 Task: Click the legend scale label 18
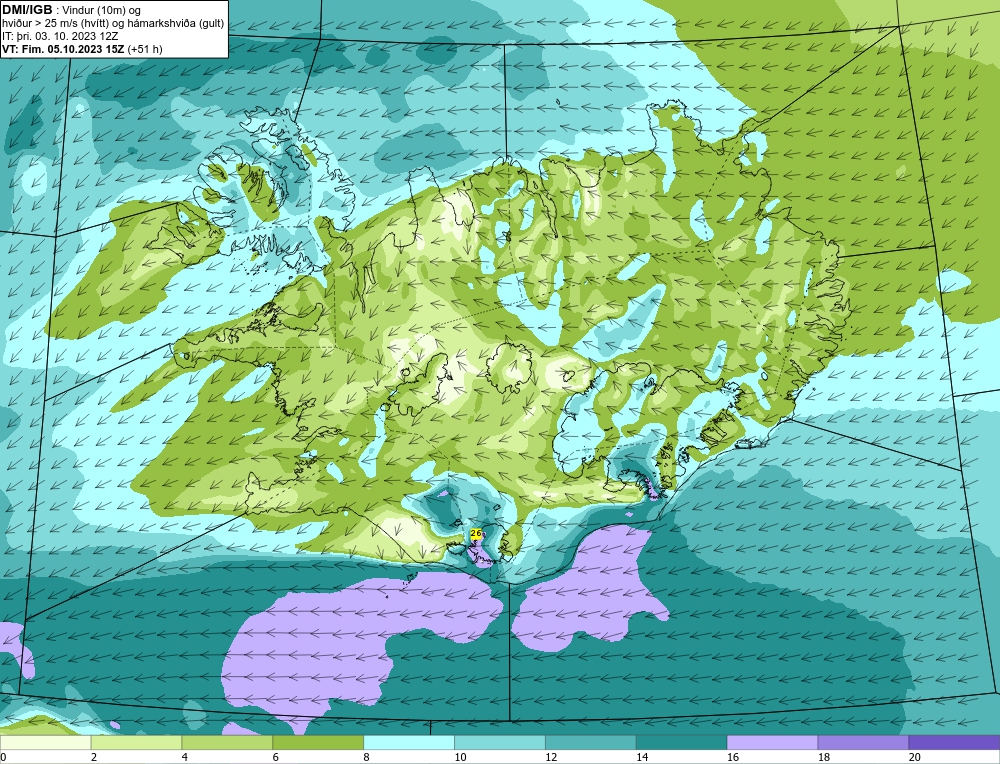pyautogui.click(x=823, y=757)
